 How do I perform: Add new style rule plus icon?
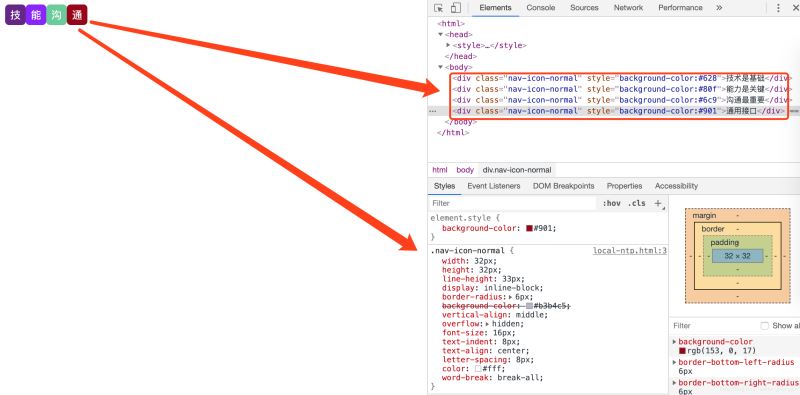point(658,203)
